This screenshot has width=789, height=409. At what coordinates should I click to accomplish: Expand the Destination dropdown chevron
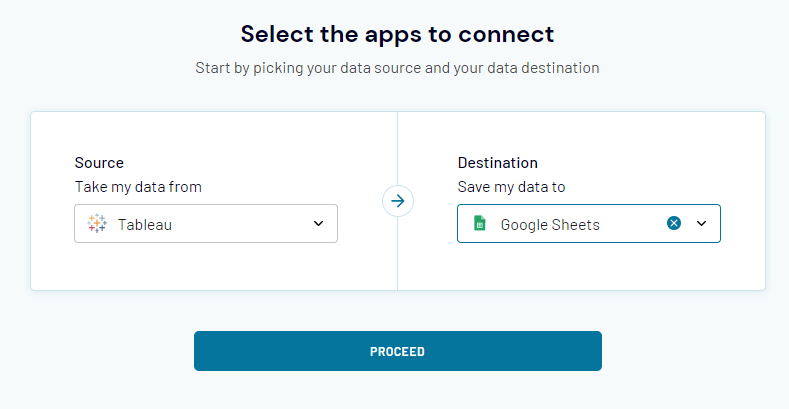click(x=702, y=224)
